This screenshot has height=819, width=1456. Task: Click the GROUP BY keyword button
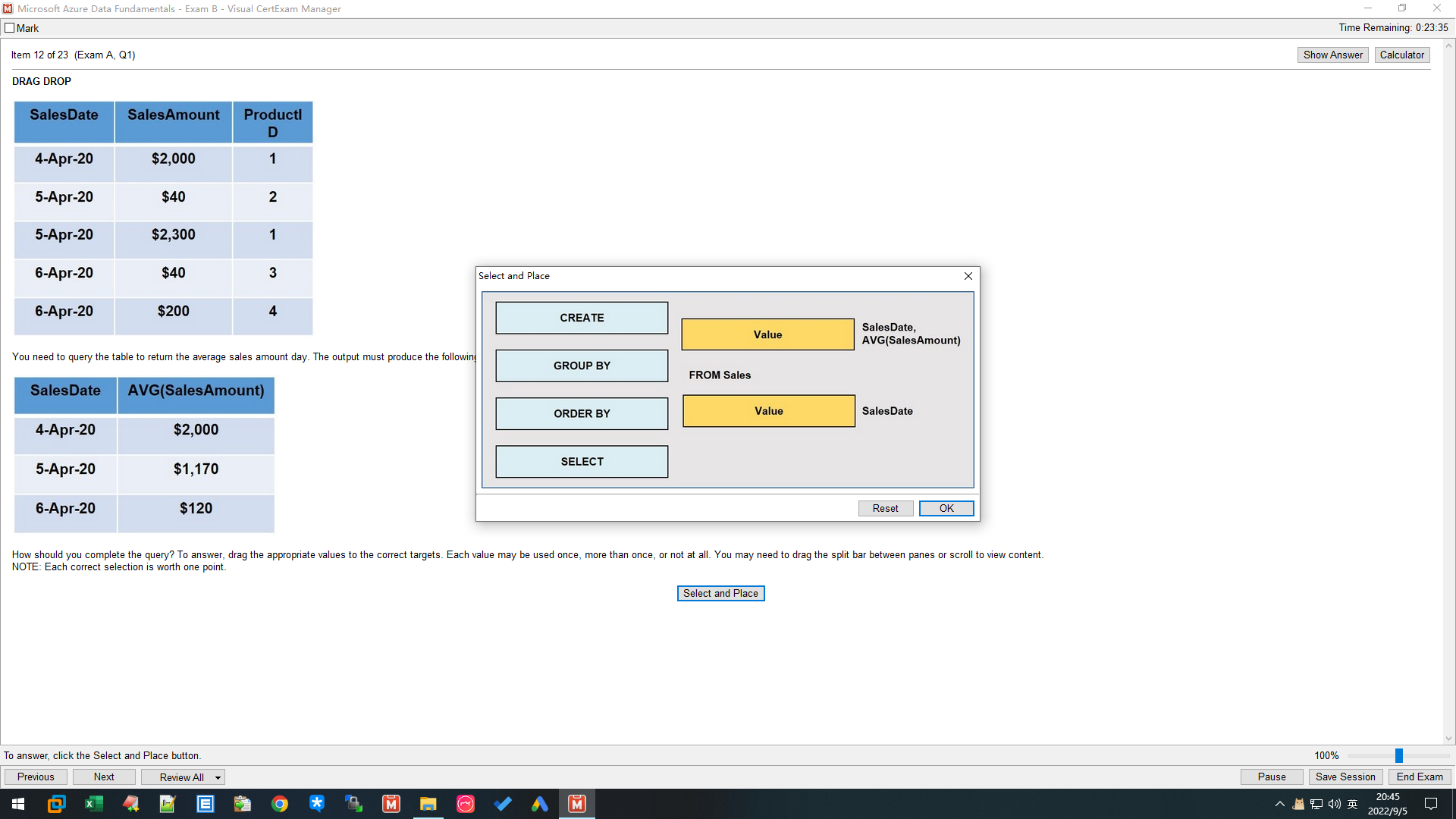[x=581, y=365]
